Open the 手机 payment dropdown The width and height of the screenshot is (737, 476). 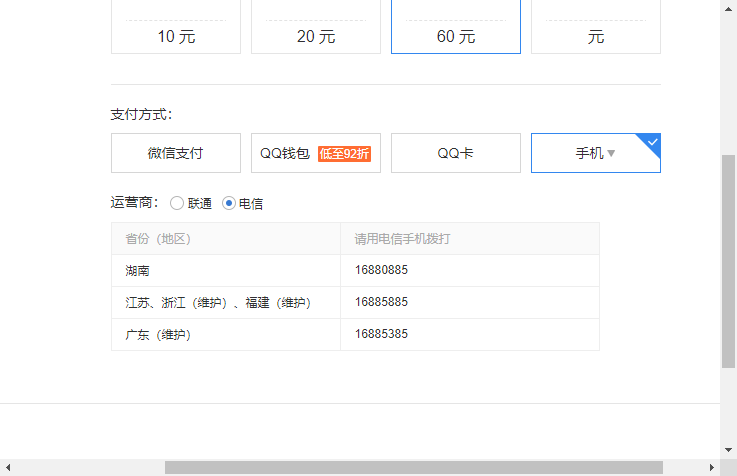coord(596,153)
